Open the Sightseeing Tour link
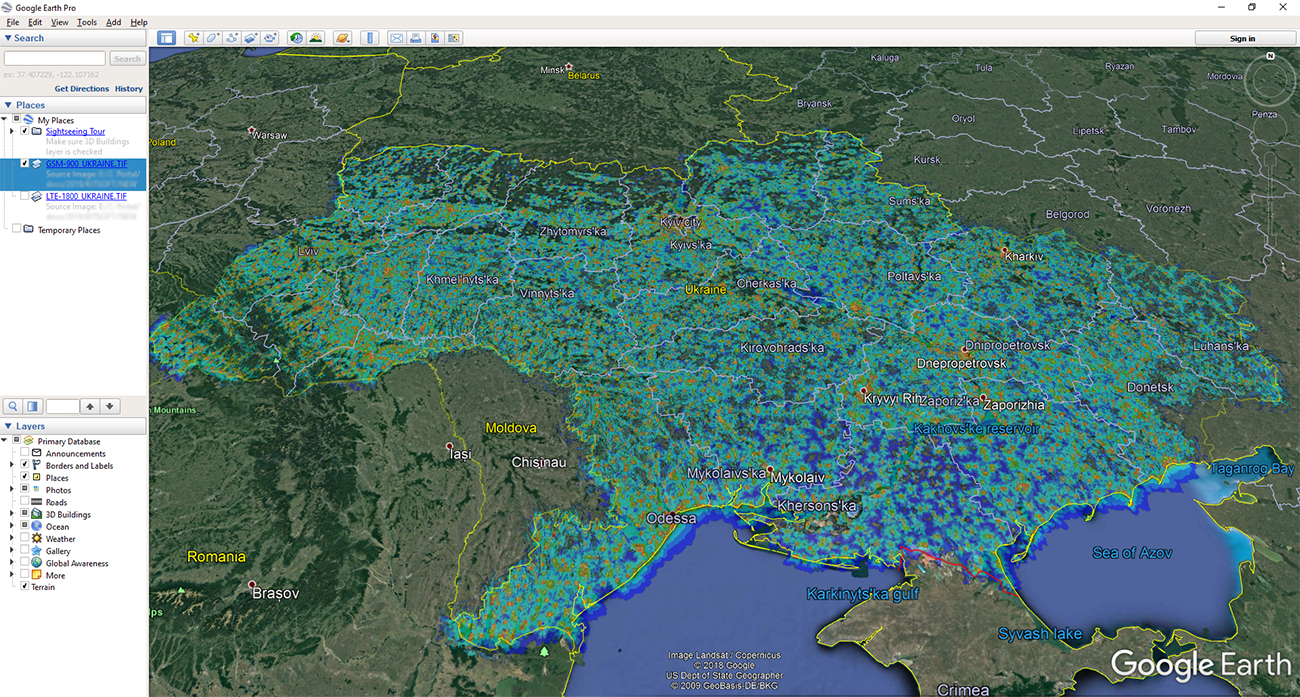This screenshot has width=1300, height=697. [x=75, y=131]
